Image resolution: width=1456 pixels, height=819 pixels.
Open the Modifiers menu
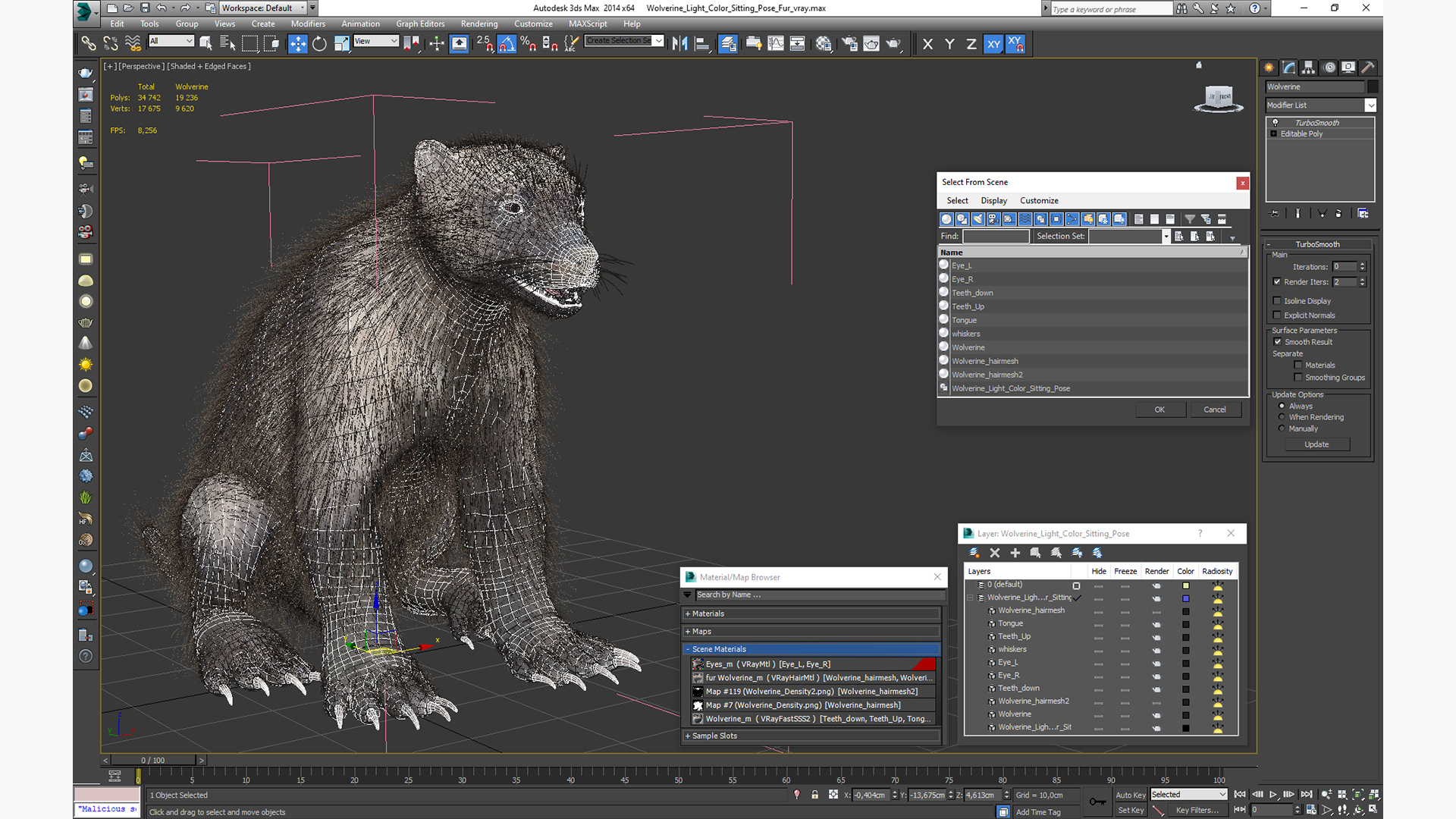(x=308, y=24)
